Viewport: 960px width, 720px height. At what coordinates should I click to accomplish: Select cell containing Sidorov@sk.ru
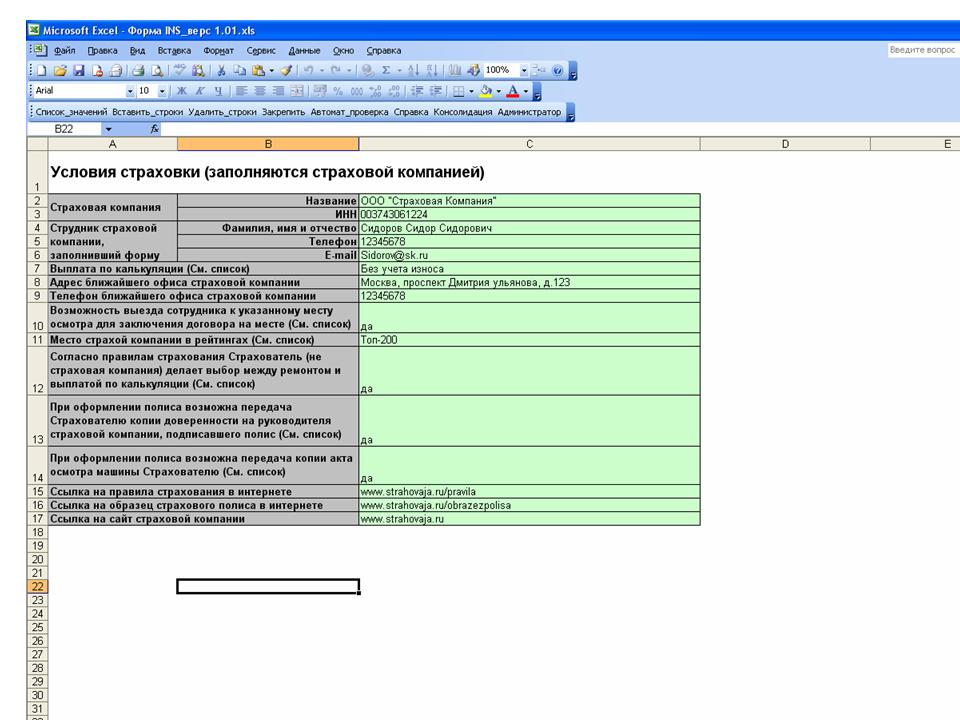(x=529, y=255)
